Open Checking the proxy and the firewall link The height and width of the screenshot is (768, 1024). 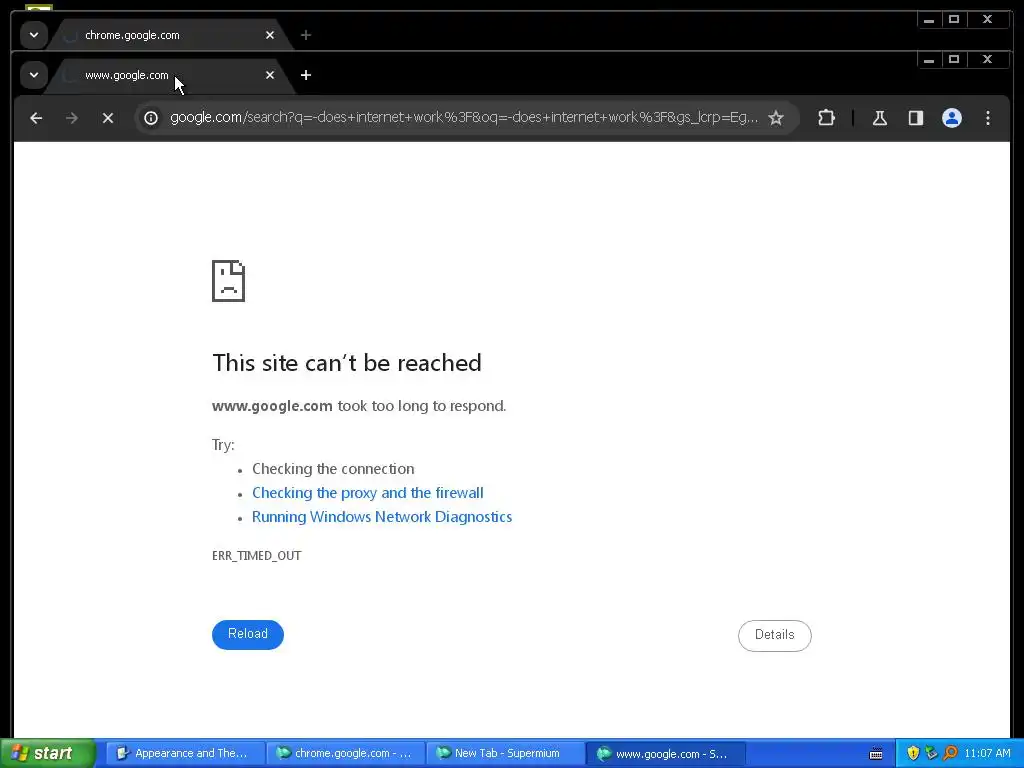[x=368, y=493]
